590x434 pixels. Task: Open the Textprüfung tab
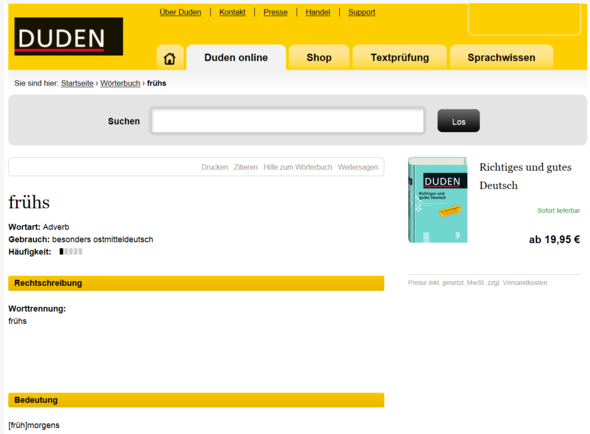[x=400, y=58]
